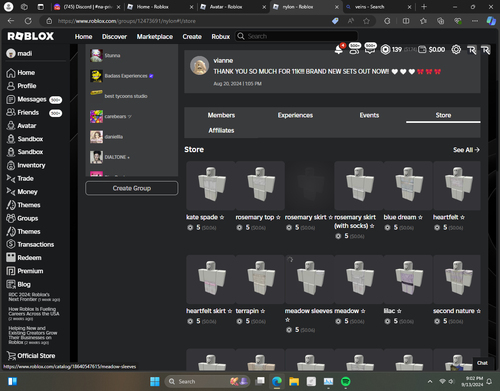500x391 pixels.
Task: Click the Home icon in the left sidebar
Action: [x=11, y=73]
